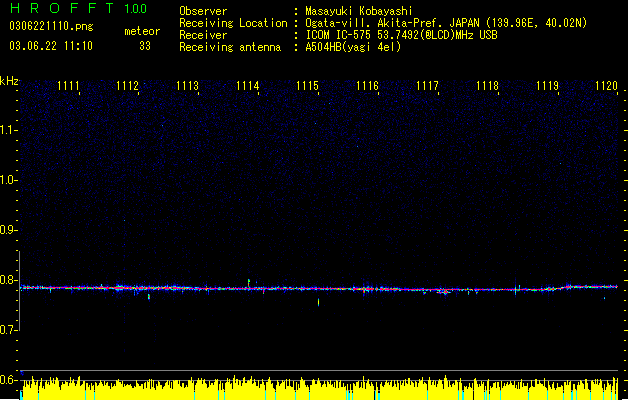Click the meteor count value 33

click(x=145, y=46)
